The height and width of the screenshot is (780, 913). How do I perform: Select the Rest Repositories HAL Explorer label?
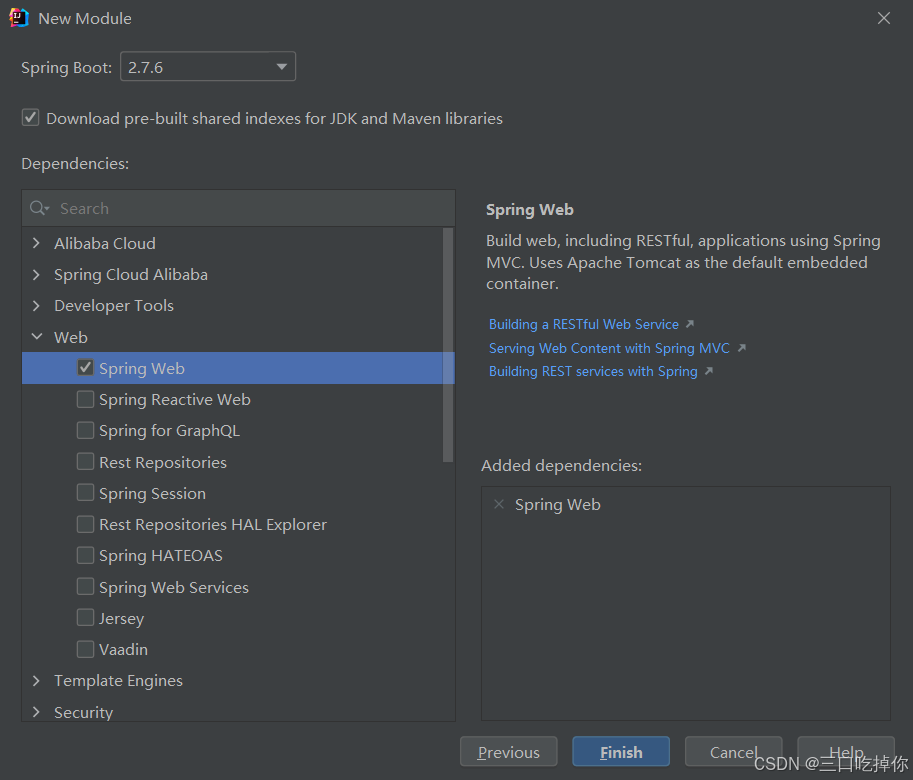click(213, 524)
